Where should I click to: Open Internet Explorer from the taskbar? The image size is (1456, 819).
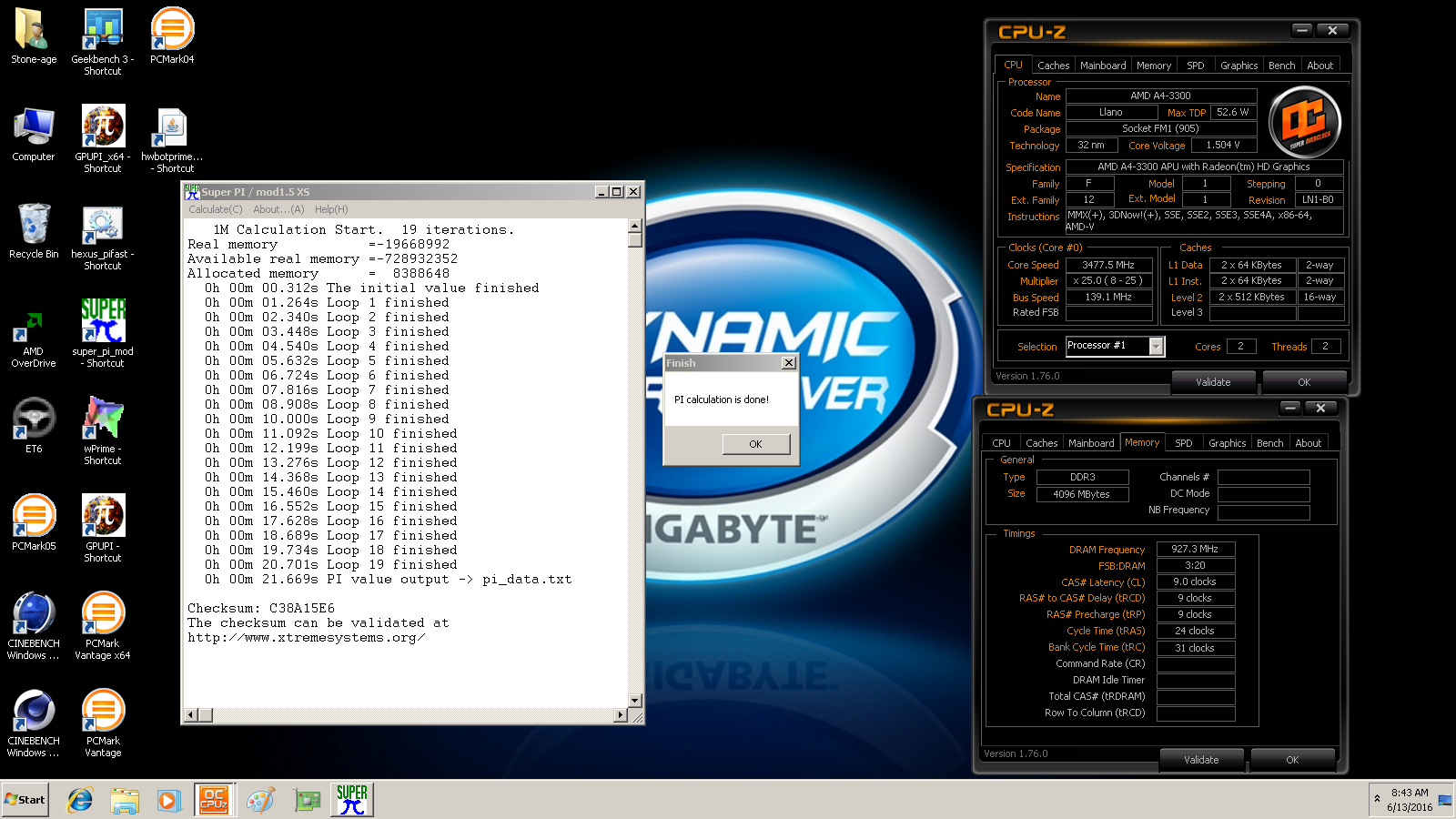[80, 800]
